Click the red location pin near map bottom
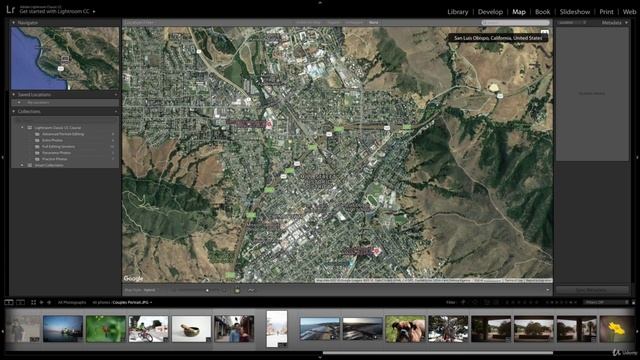Image resolution: width=640 pixels, height=360 pixels. click(x=377, y=251)
